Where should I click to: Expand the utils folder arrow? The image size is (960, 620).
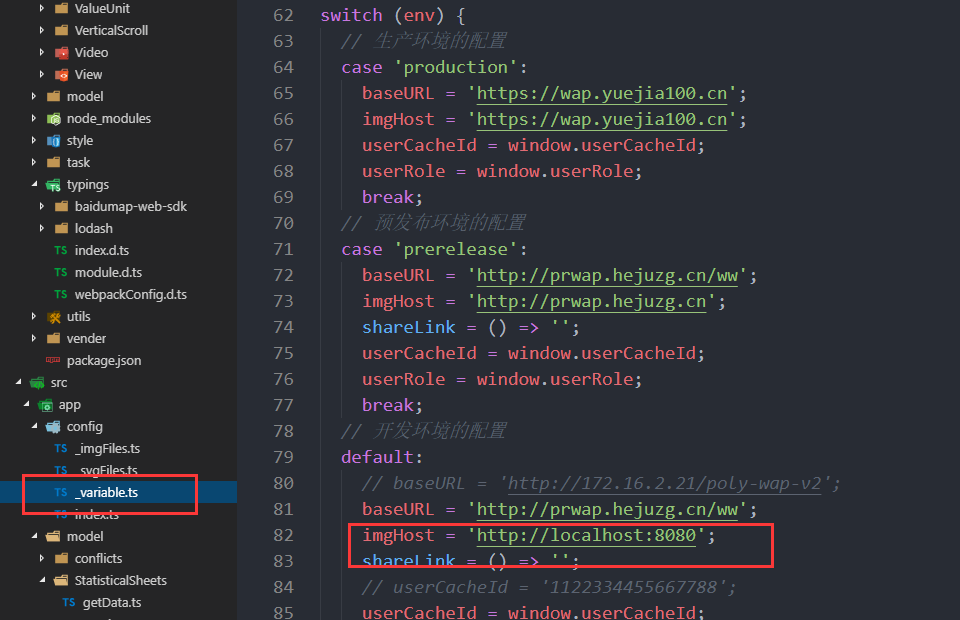pyautogui.click(x=34, y=316)
